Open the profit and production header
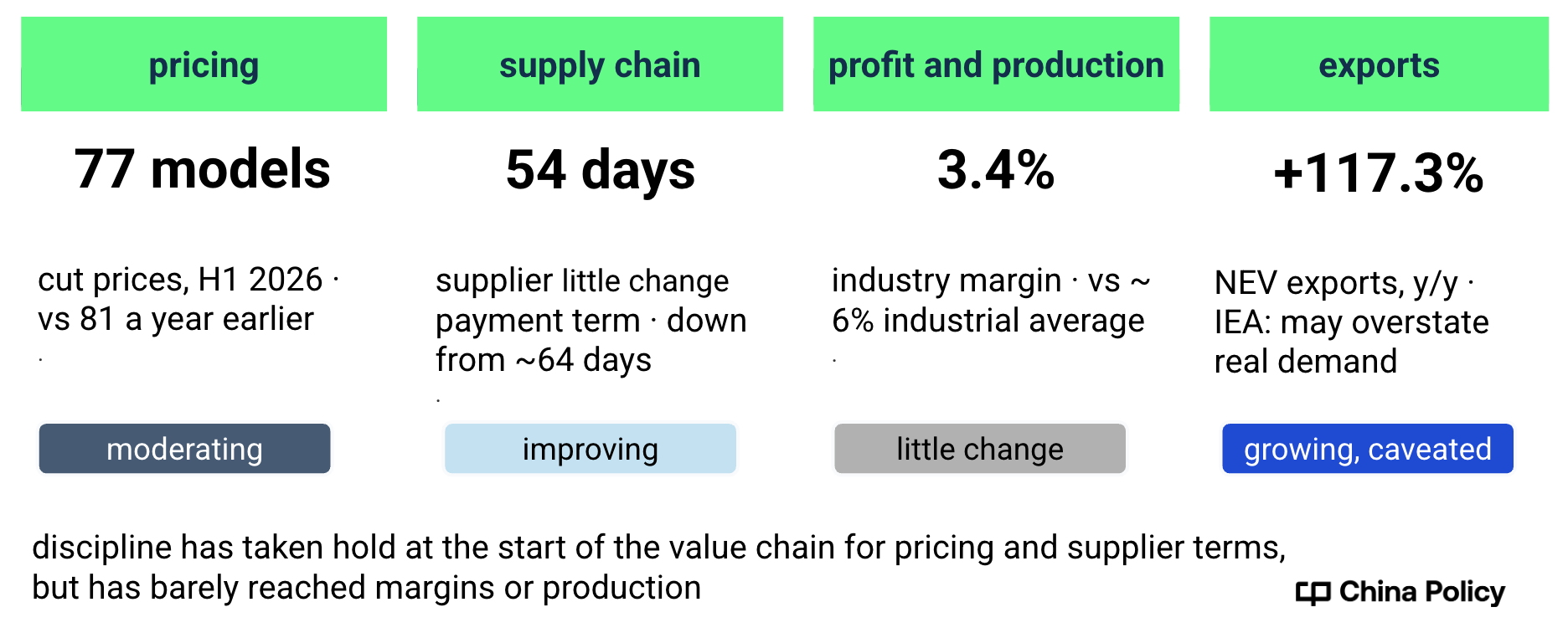Screen dimensions: 1568x633 [996, 64]
